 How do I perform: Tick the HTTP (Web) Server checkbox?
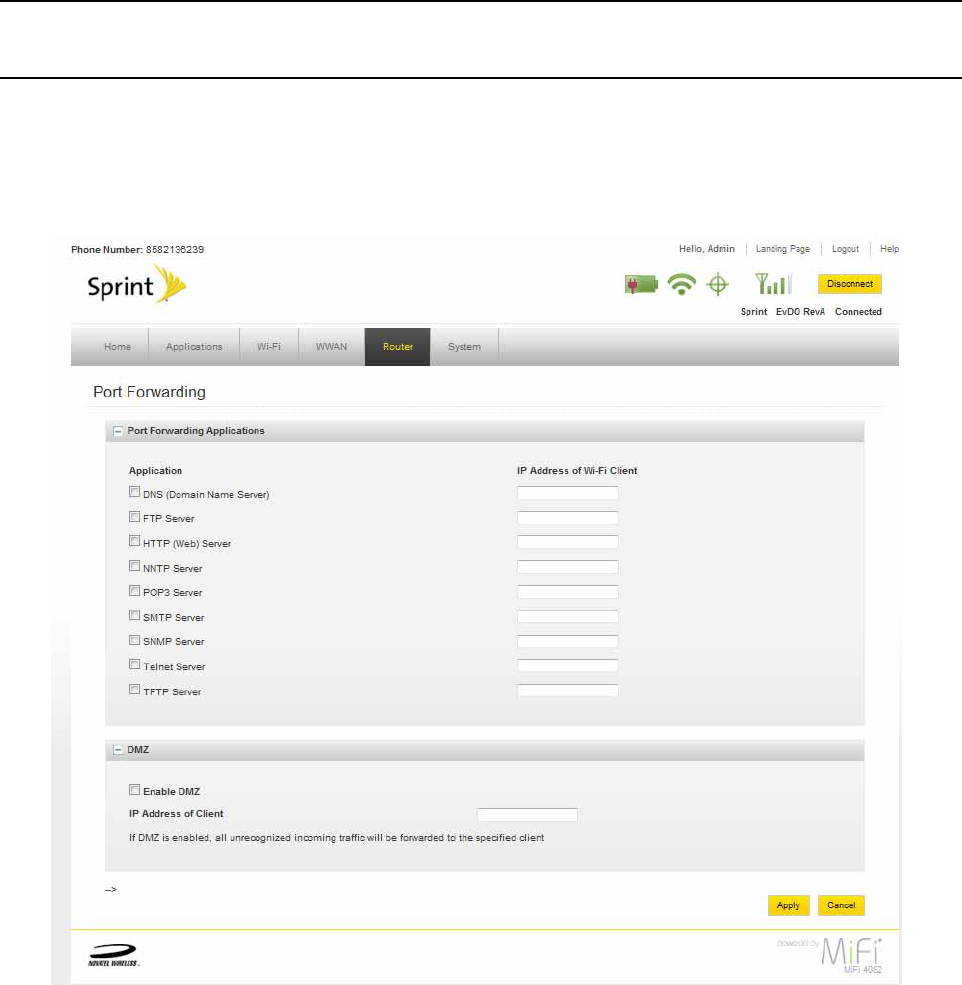pyautogui.click(x=134, y=541)
